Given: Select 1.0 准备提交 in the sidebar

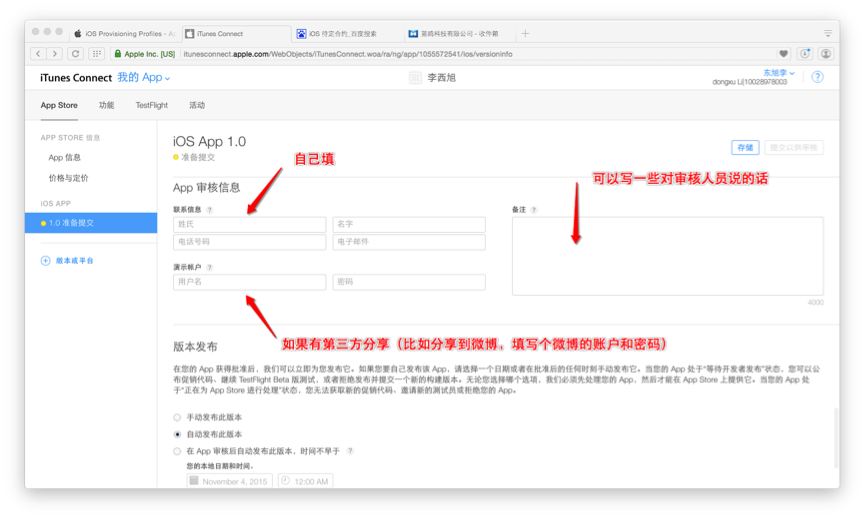Looking at the screenshot, I should (91, 223).
